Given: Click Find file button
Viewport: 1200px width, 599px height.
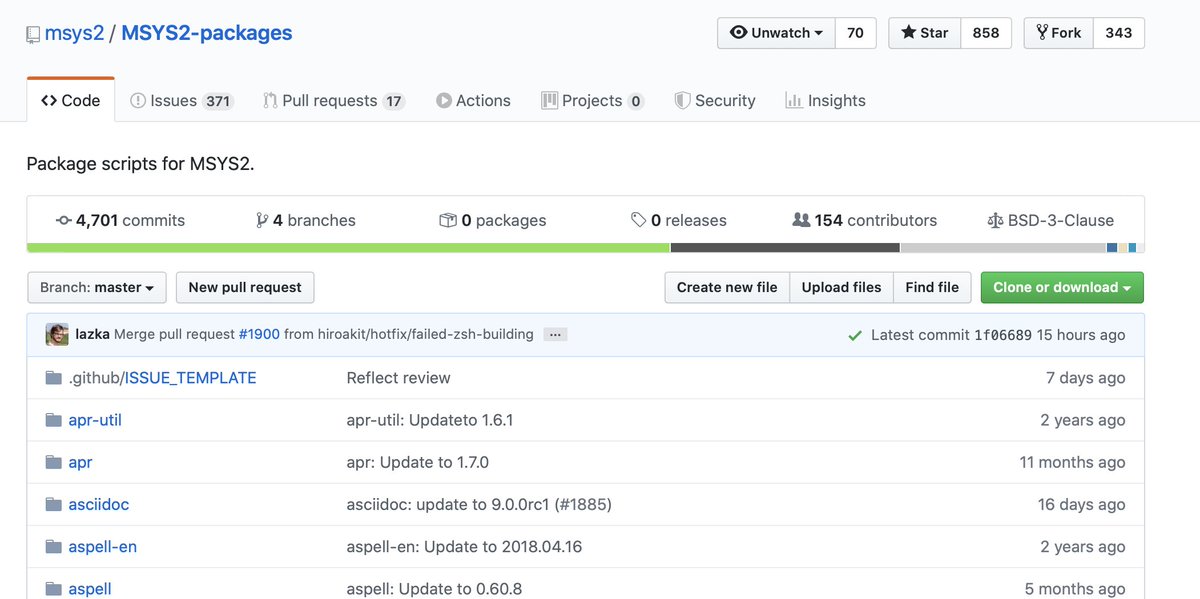Looking at the screenshot, I should point(932,287).
